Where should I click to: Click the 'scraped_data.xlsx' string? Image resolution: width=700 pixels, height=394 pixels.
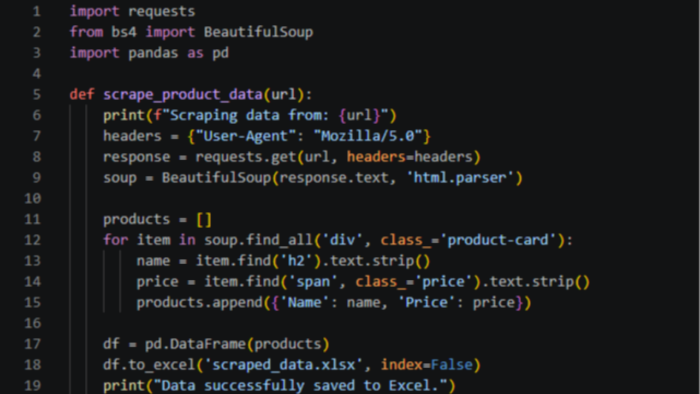[x=283, y=365]
